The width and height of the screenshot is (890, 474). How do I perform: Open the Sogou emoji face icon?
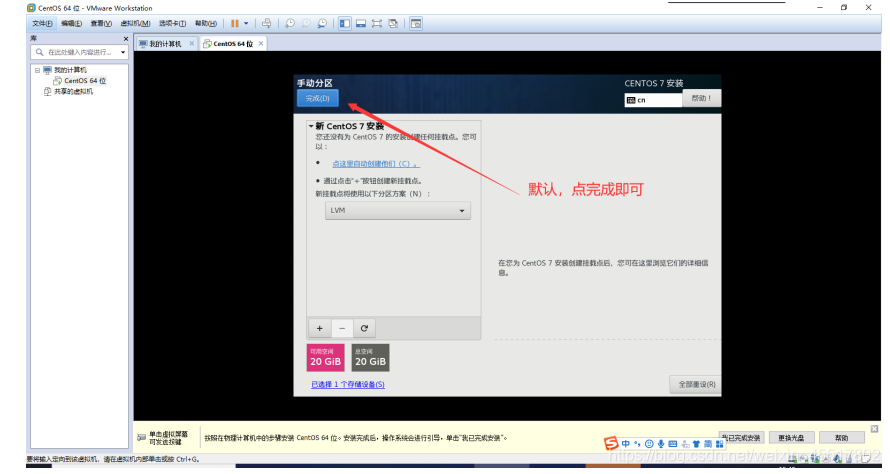point(649,443)
